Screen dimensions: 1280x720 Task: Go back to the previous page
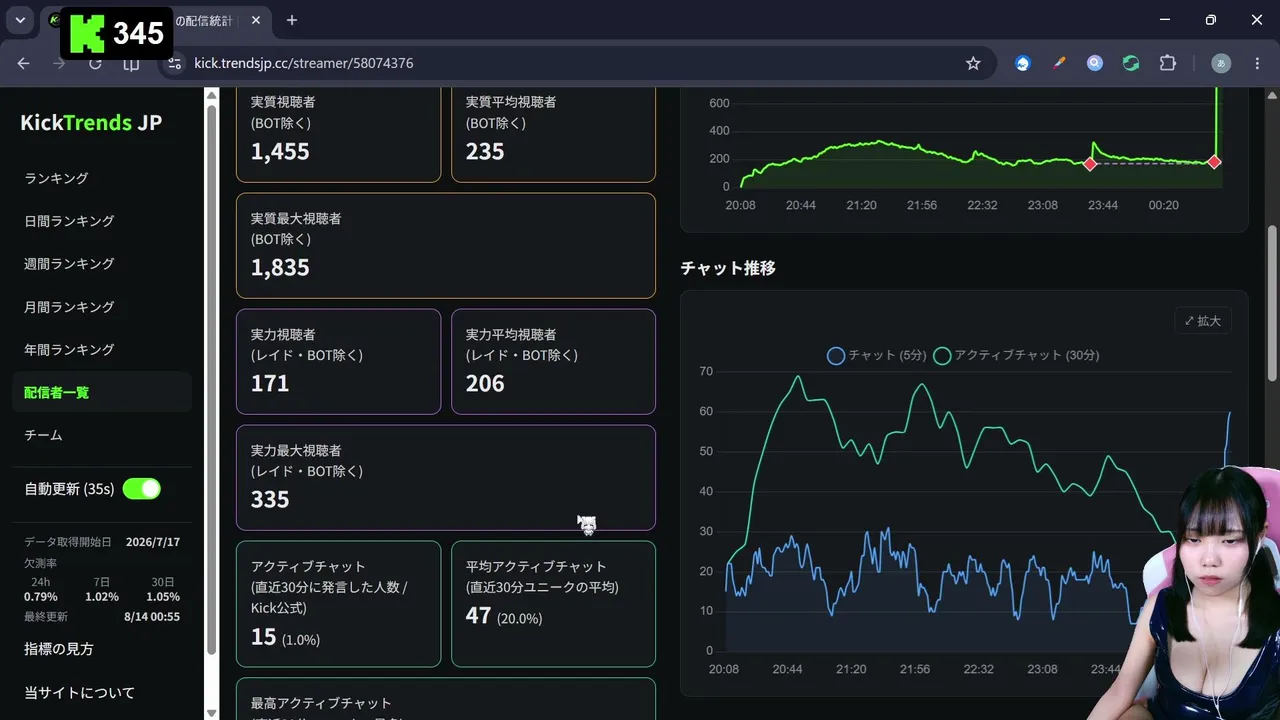24,63
